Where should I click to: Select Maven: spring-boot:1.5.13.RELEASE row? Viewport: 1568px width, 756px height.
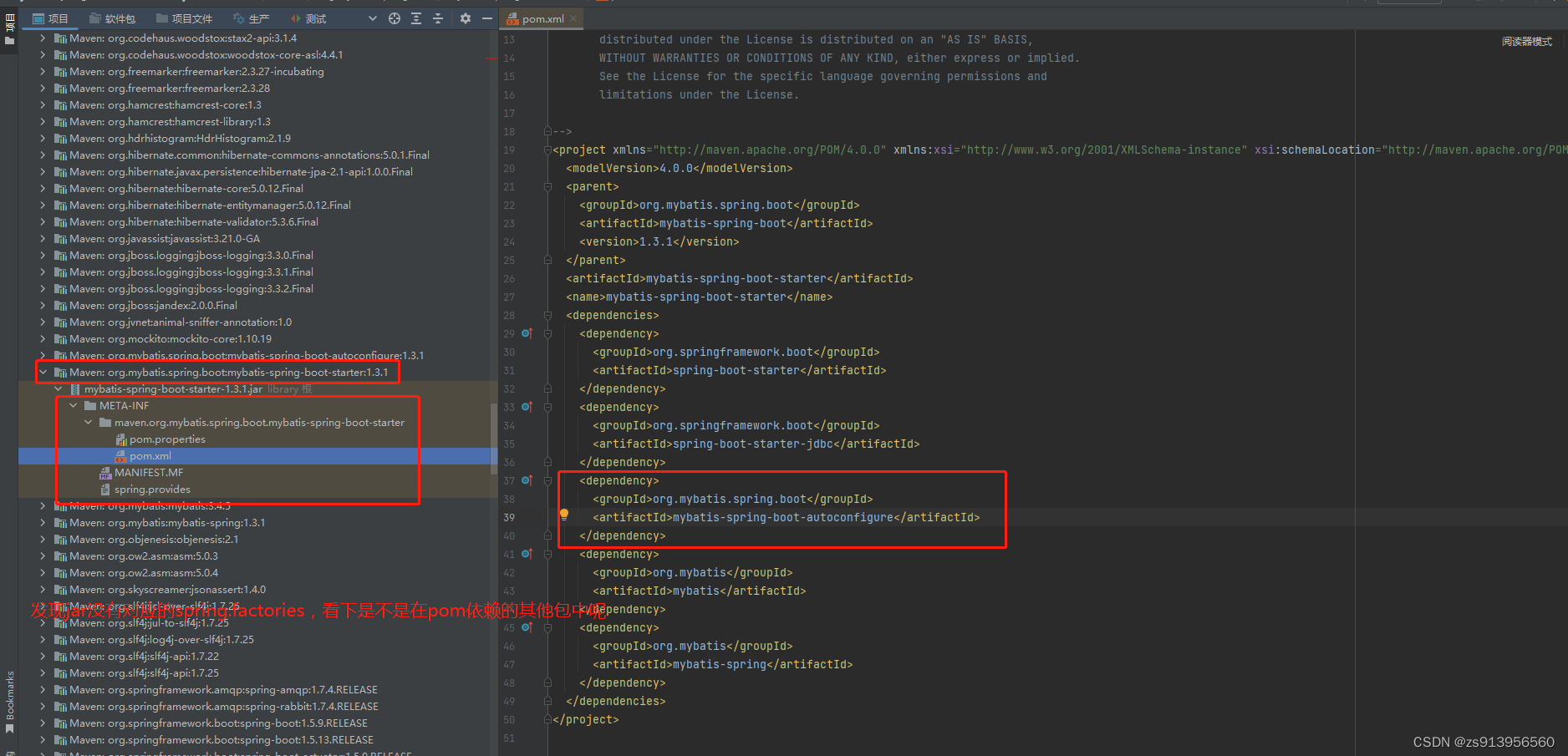(257, 740)
